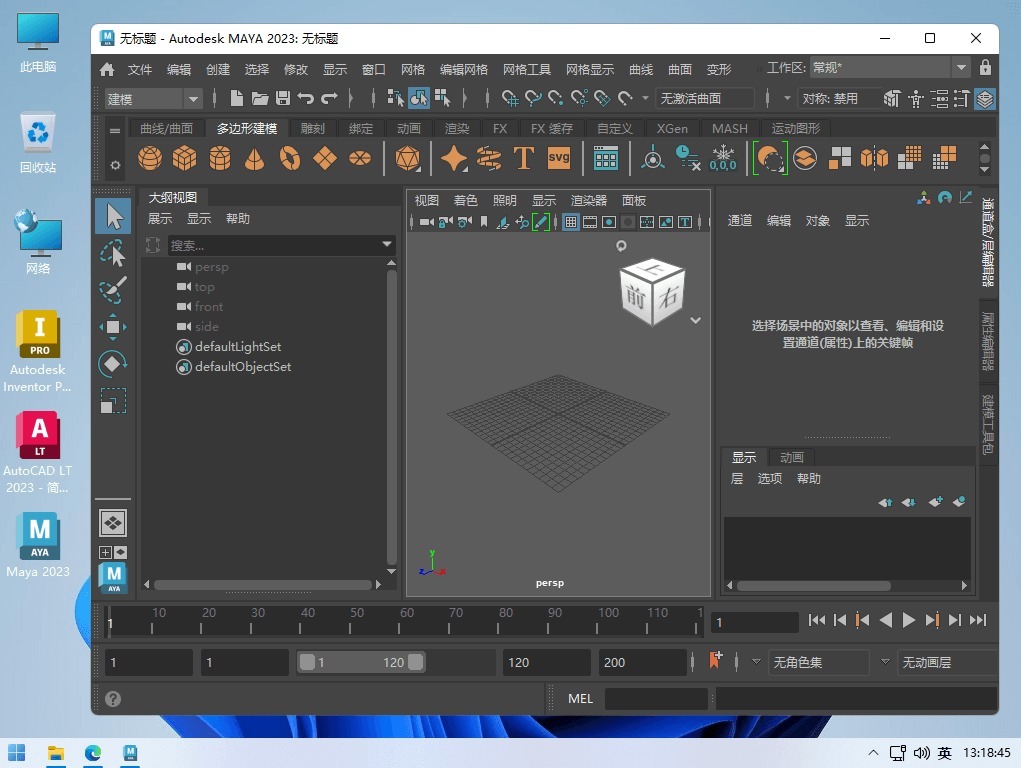Screen dimensions: 1021x768
Task: Toggle the auto keyframe button
Action: pos(715,661)
